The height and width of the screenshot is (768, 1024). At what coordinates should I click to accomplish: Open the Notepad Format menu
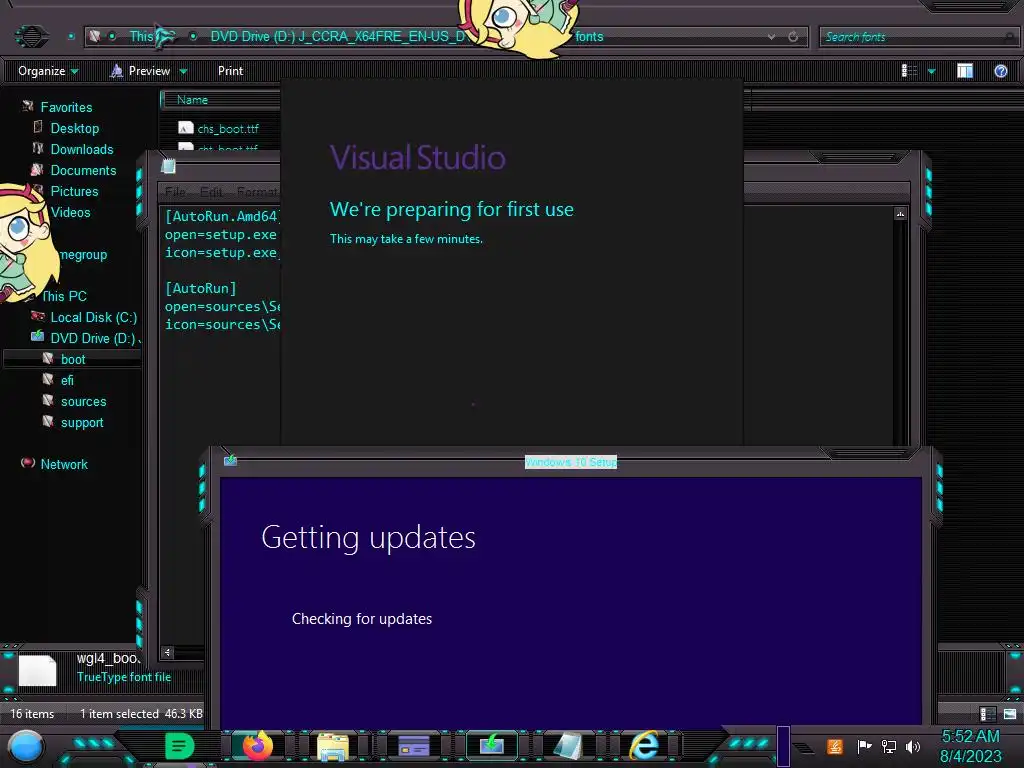(x=256, y=192)
